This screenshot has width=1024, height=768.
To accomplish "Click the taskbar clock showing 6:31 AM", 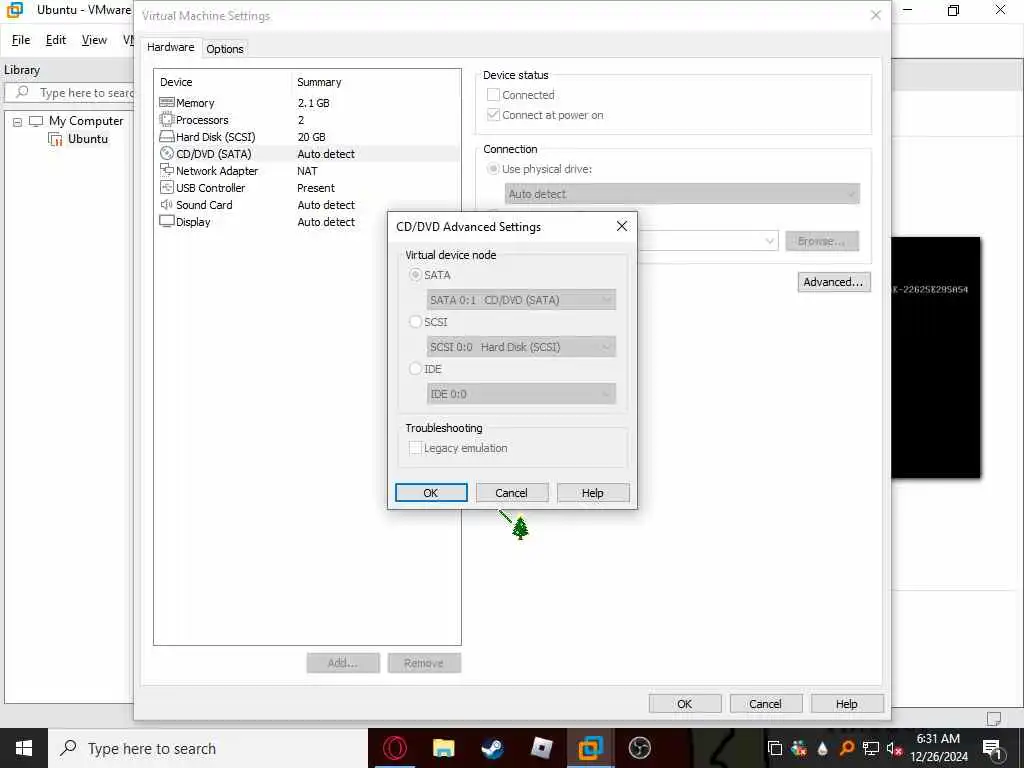I will (x=938, y=748).
